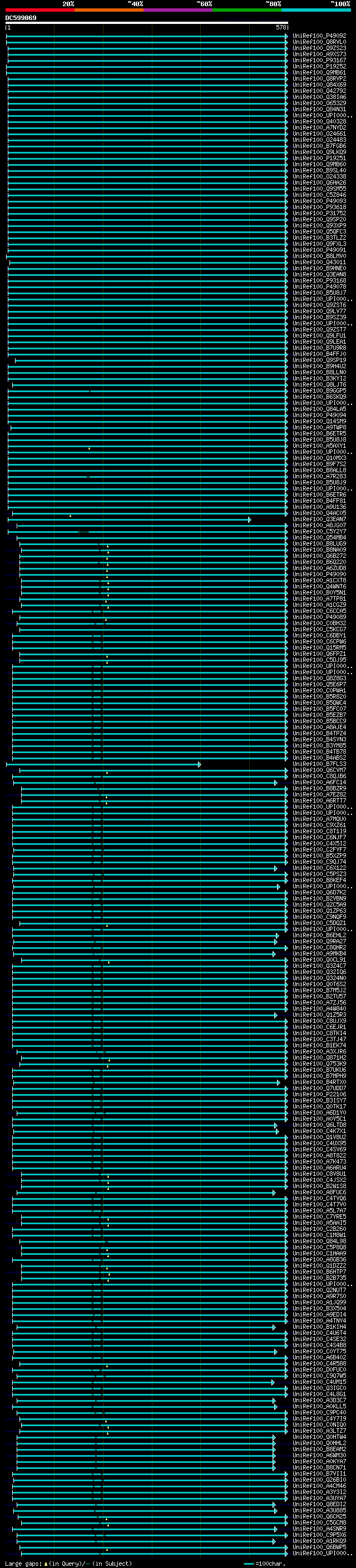Click label UniRef100_Q3EAN7
Viewport: 356px width, 1568px height.
click(x=319, y=519)
